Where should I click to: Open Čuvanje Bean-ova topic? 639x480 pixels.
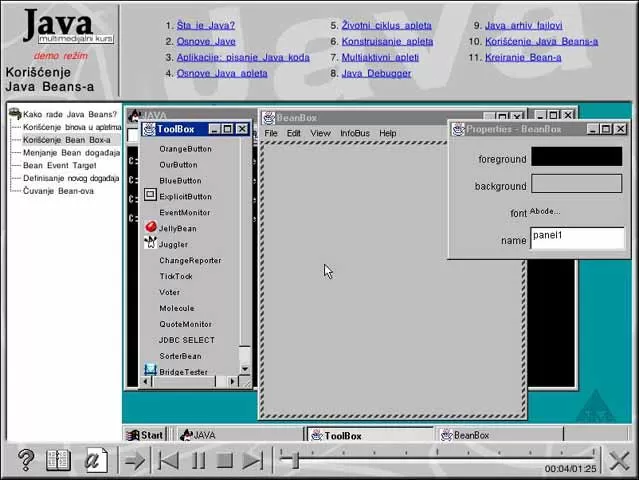pyautogui.click(x=58, y=191)
